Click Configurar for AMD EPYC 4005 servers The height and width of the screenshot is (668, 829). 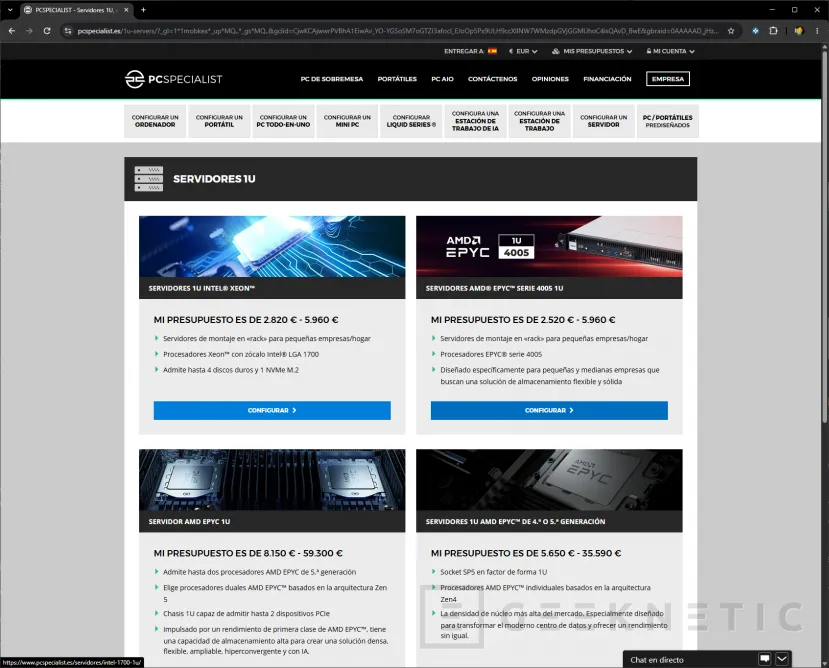[549, 410]
